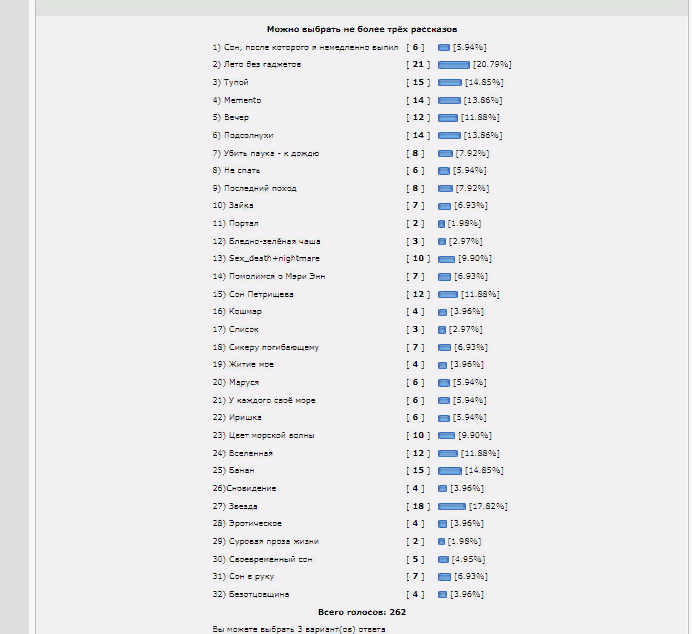Select the "Подсолнухи" poll entry

[x=250, y=135]
